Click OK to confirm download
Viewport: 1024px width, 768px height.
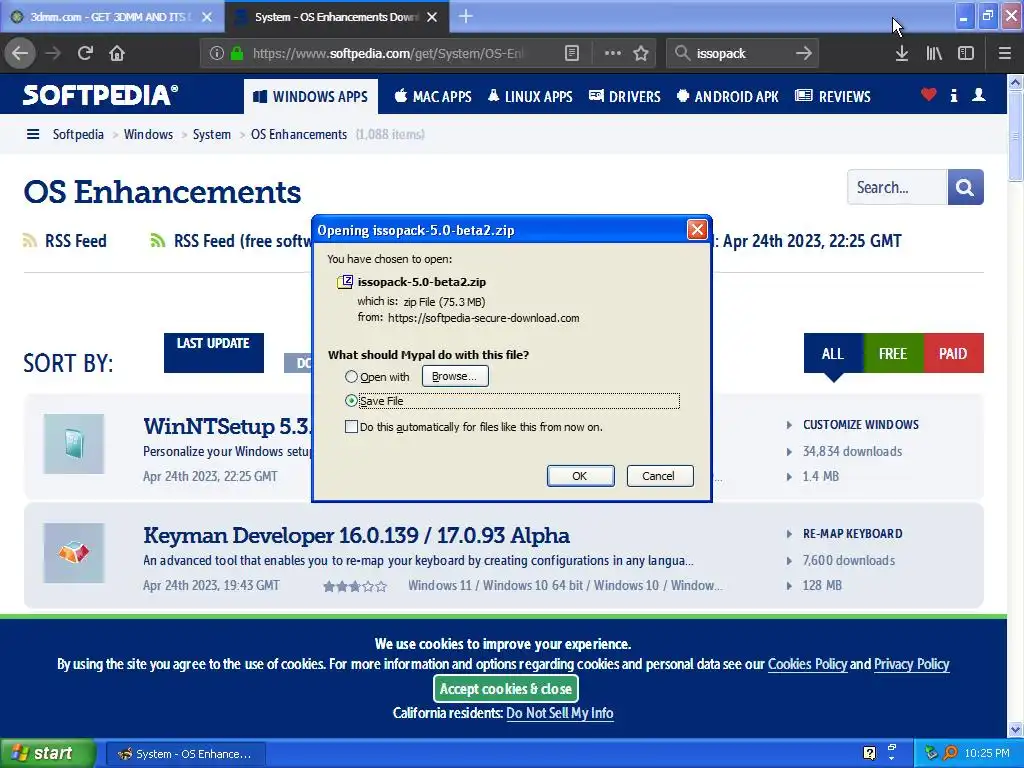pyautogui.click(x=580, y=476)
